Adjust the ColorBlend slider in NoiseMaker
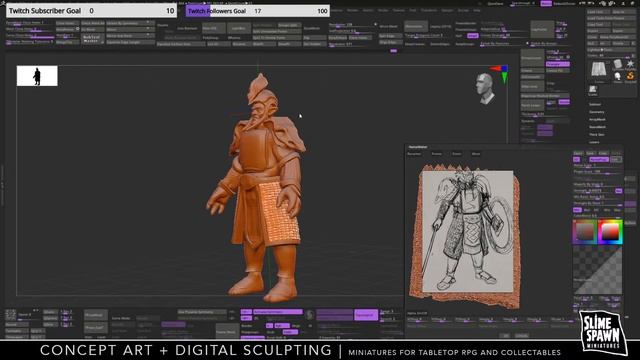The width and height of the screenshot is (640, 360). click(x=598, y=216)
